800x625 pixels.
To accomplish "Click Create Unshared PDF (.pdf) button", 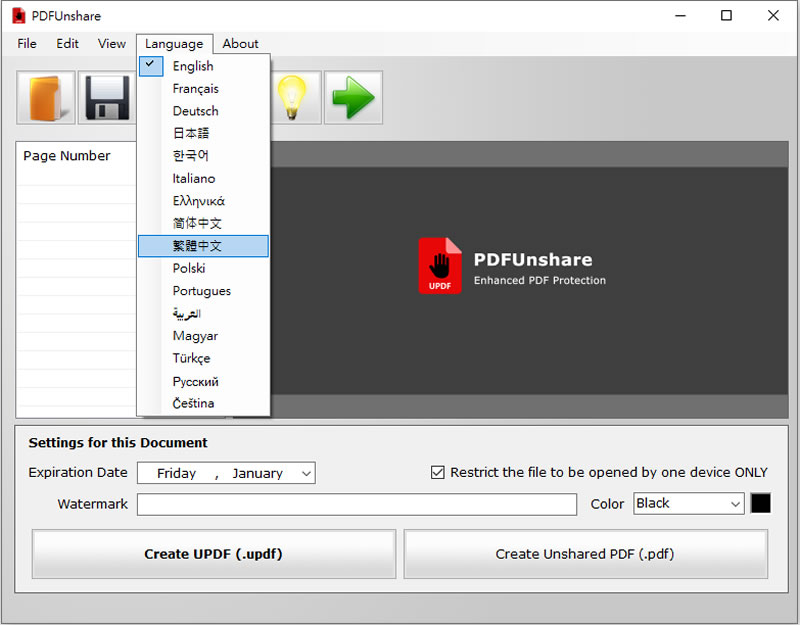I will 585,554.
